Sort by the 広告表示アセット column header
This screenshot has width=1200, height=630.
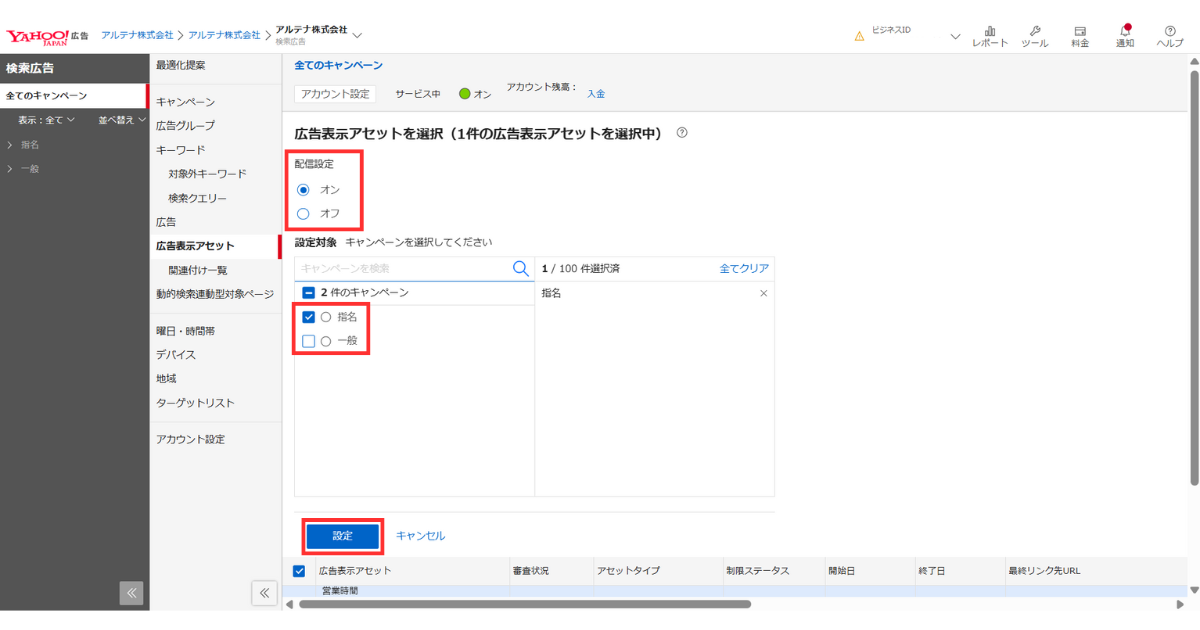355,571
